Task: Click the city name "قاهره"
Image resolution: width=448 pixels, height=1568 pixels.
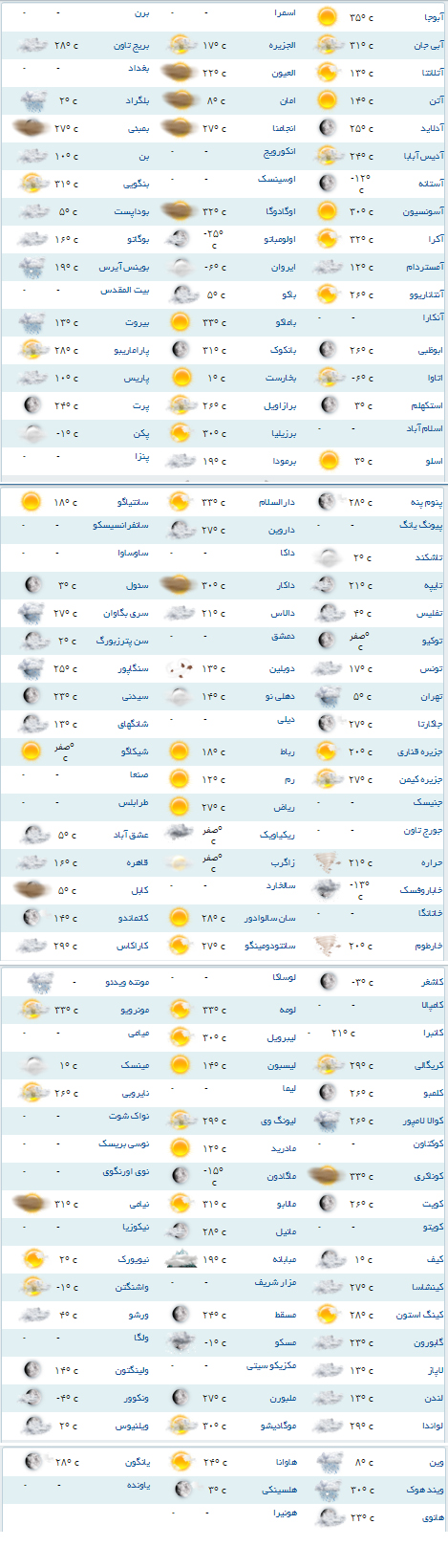Action: pyautogui.click(x=138, y=862)
